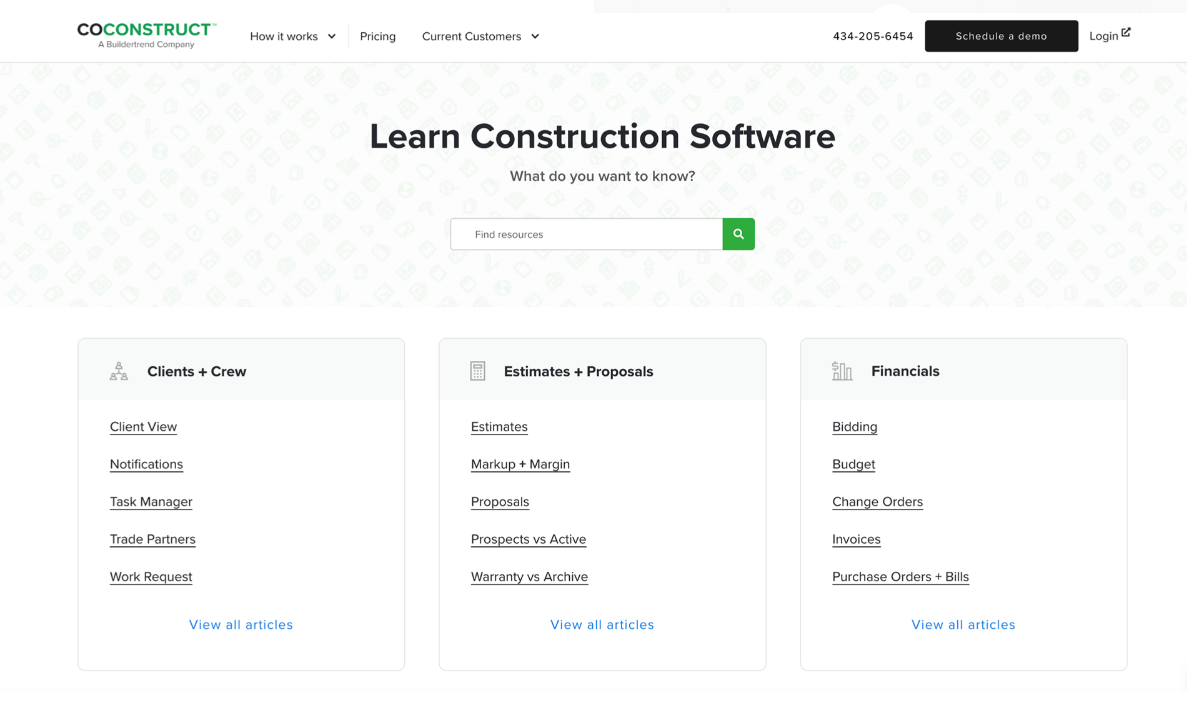Screen dimensions: 1187x707
Task: Click the Estimates + Proposals calculator icon
Action: 478,371
